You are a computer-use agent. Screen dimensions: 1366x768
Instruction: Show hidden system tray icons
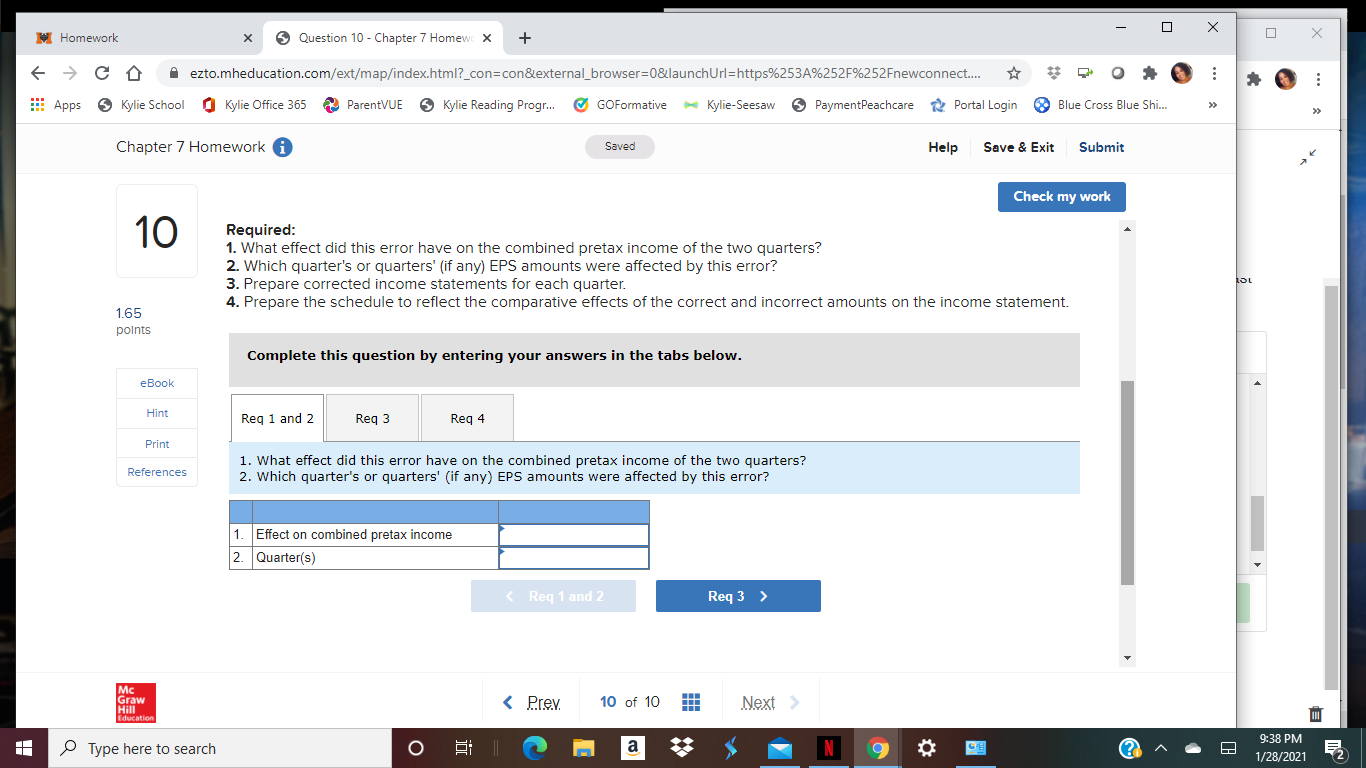coord(1162,748)
